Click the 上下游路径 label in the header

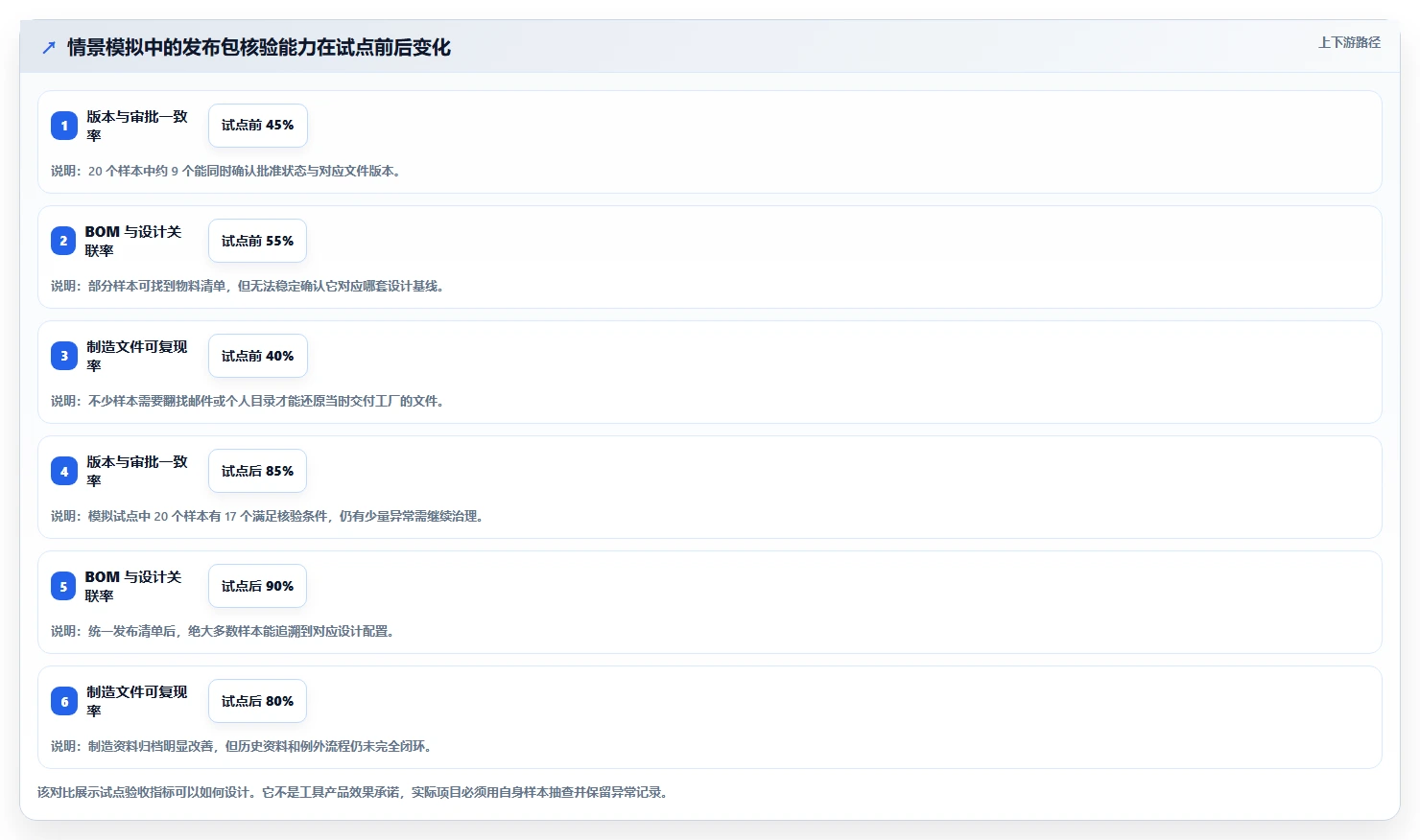(1349, 42)
